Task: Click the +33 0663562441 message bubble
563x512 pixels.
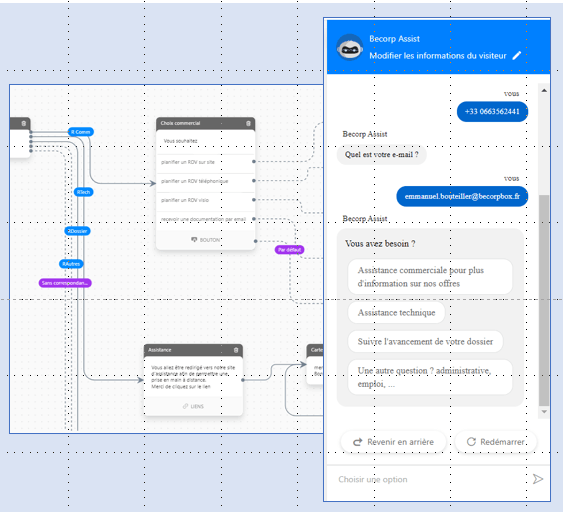Action: 492,111
